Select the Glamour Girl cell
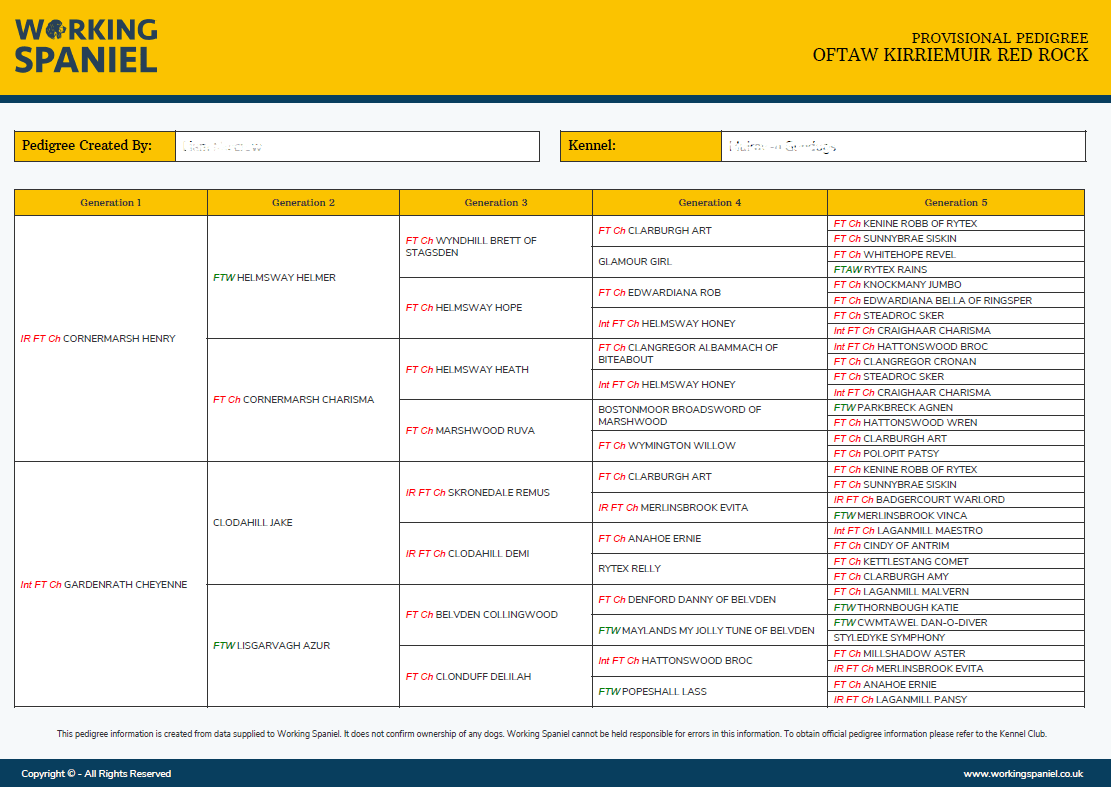1112x787 pixels. [635, 262]
